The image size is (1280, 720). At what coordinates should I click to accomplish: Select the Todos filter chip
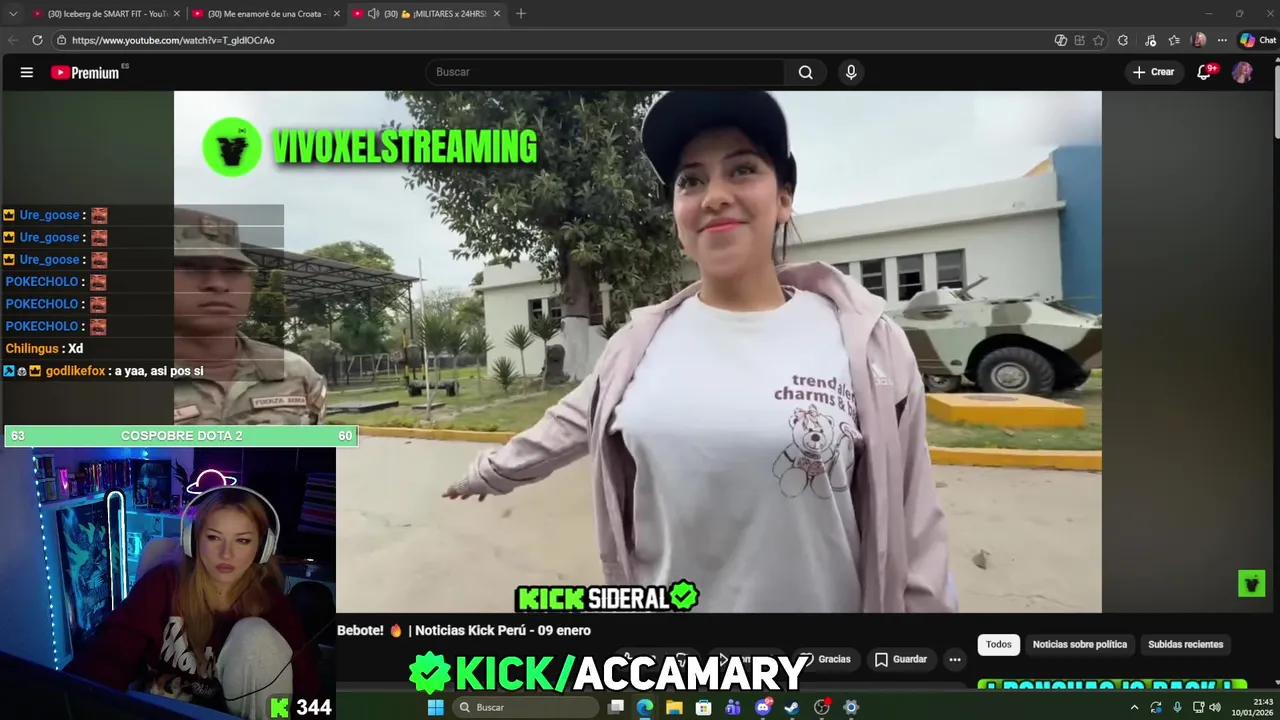(999, 645)
